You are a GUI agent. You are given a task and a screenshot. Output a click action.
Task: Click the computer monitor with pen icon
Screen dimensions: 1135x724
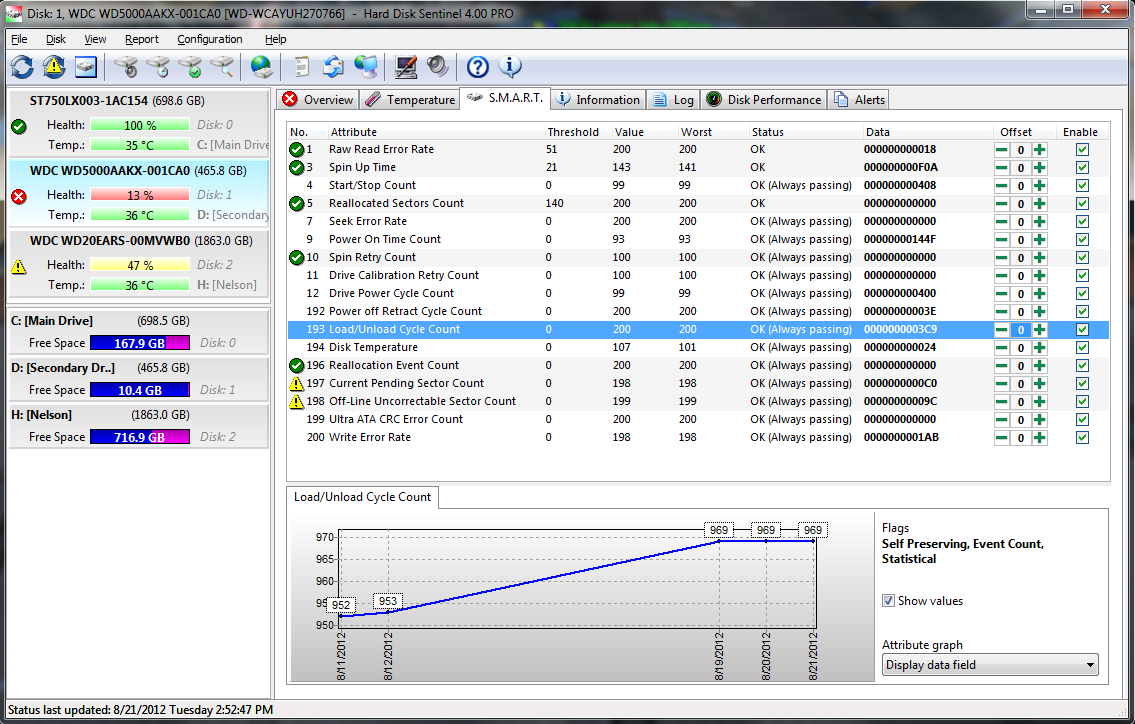(405, 67)
